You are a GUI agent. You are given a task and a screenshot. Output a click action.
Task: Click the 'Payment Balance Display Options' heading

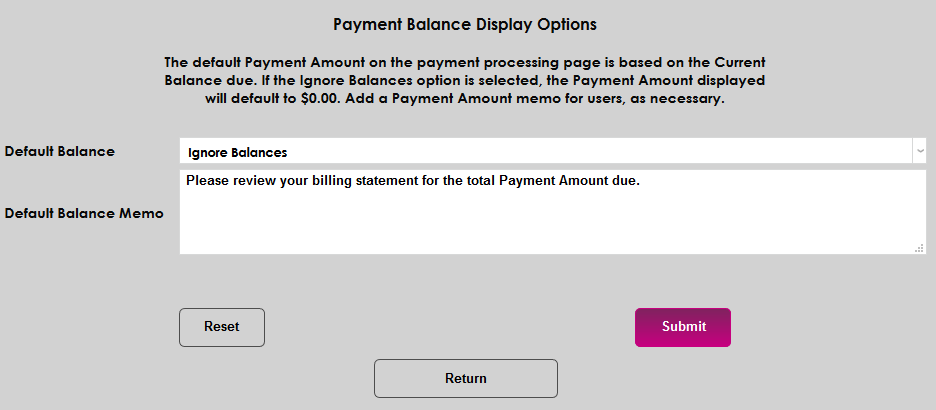[x=465, y=23]
